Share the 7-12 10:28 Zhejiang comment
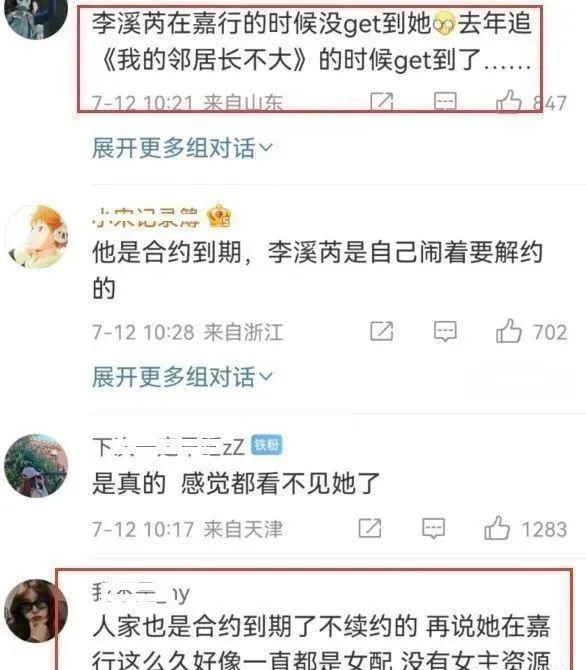This screenshot has height=670, width=586. pyautogui.click(x=382, y=332)
